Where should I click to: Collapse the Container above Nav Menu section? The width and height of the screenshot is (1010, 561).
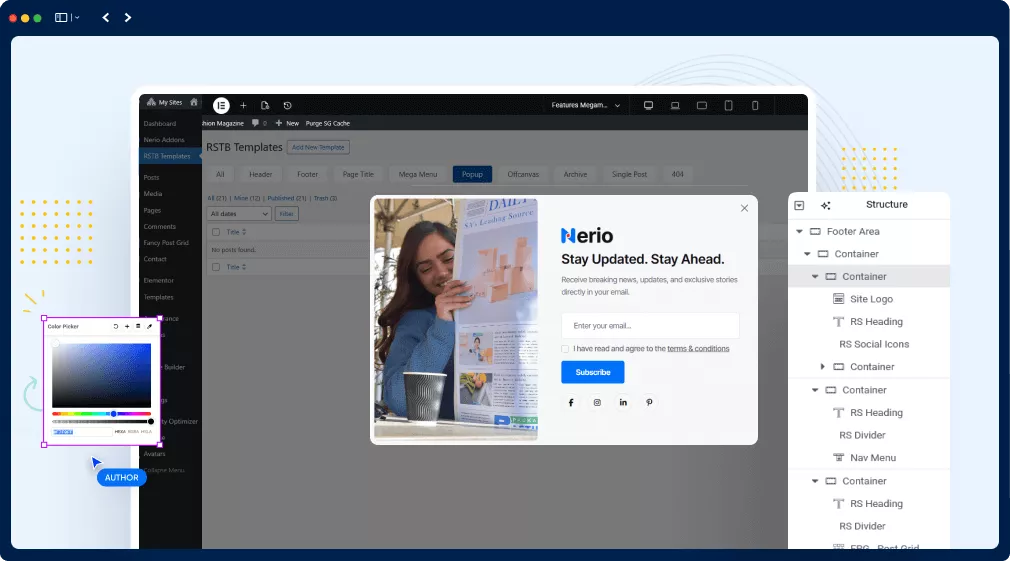point(815,390)
